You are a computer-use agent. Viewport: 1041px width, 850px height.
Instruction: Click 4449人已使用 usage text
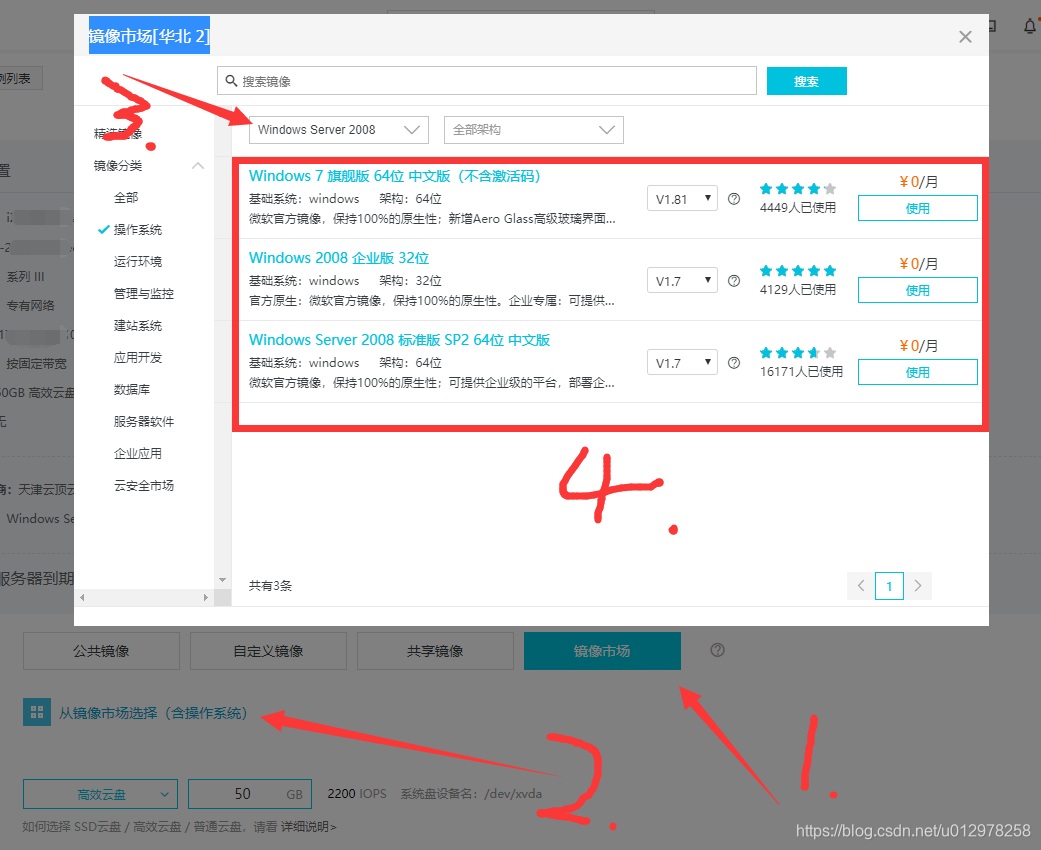click(797, 208)
